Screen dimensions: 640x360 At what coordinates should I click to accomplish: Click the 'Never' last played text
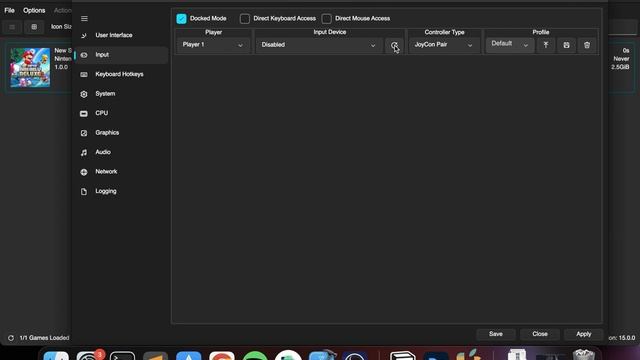pyautogui.click(x=621, y=59)
